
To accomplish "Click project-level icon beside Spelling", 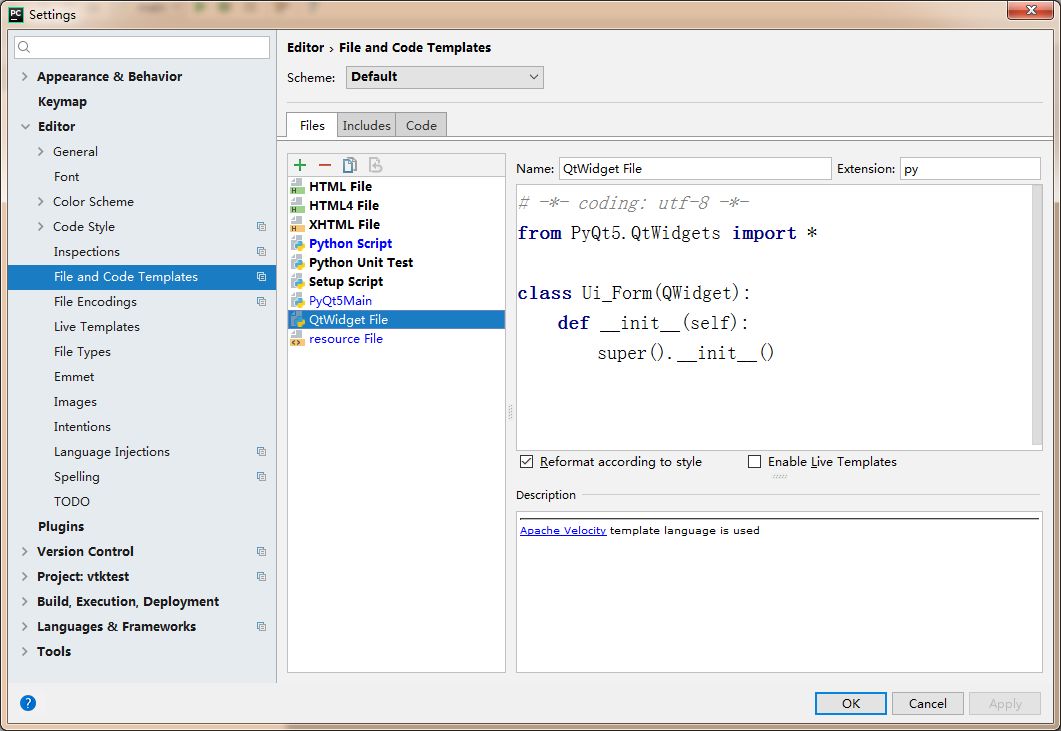I will 261,477.
